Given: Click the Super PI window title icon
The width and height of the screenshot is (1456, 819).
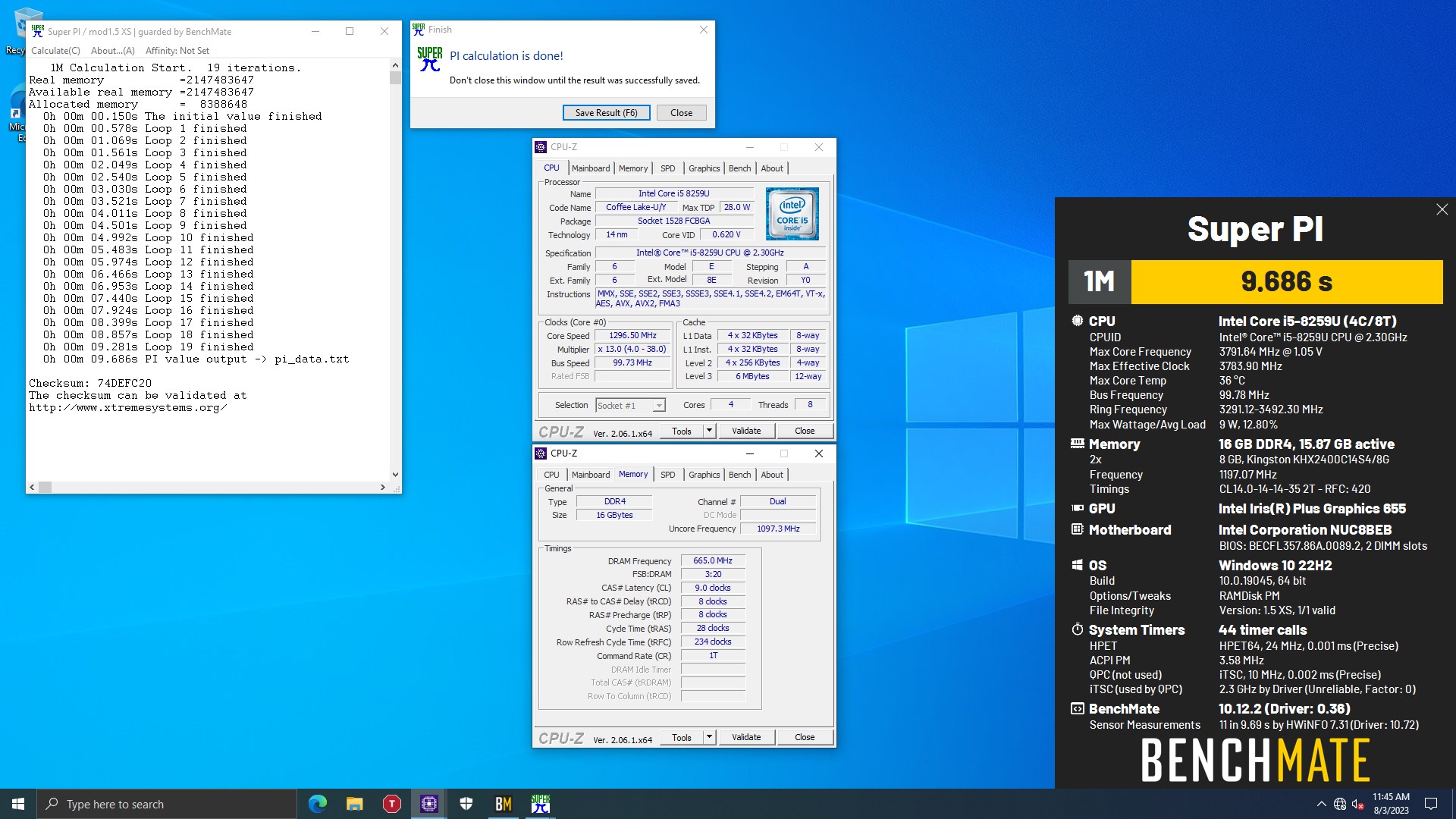Looking at the screenshot, I should [x=37, y=31].
